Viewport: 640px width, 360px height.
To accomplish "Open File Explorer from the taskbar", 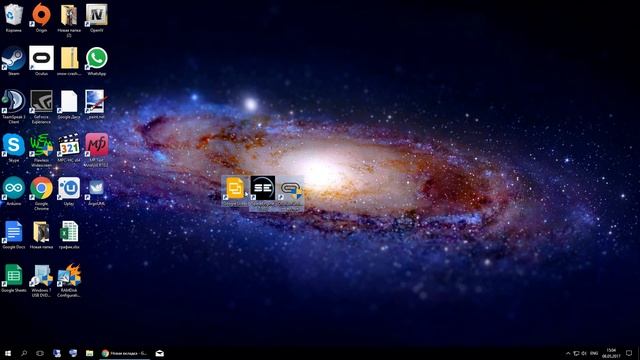I will tap(89, 353).
